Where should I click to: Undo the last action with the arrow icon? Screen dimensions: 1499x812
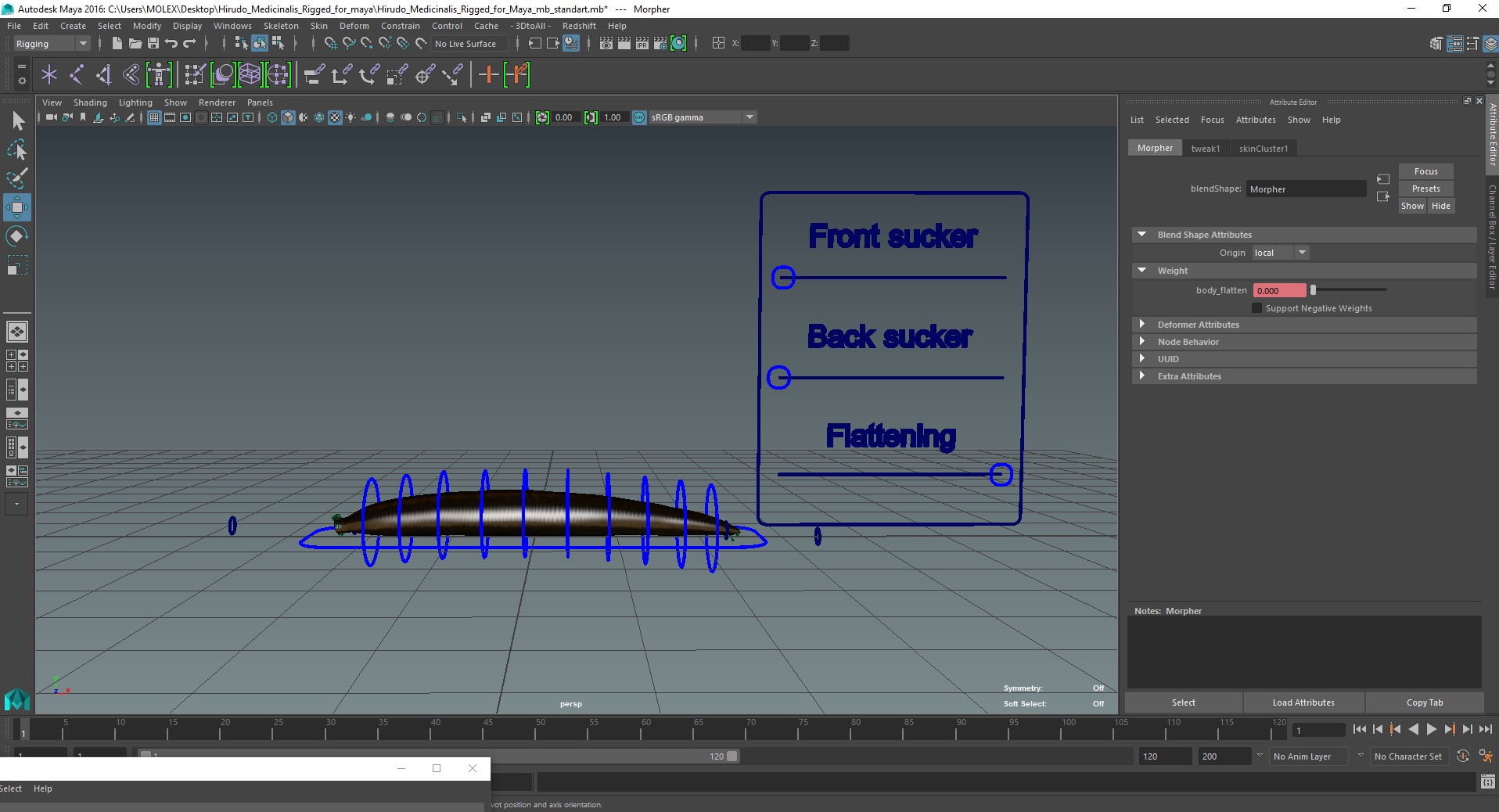(171, 44)
